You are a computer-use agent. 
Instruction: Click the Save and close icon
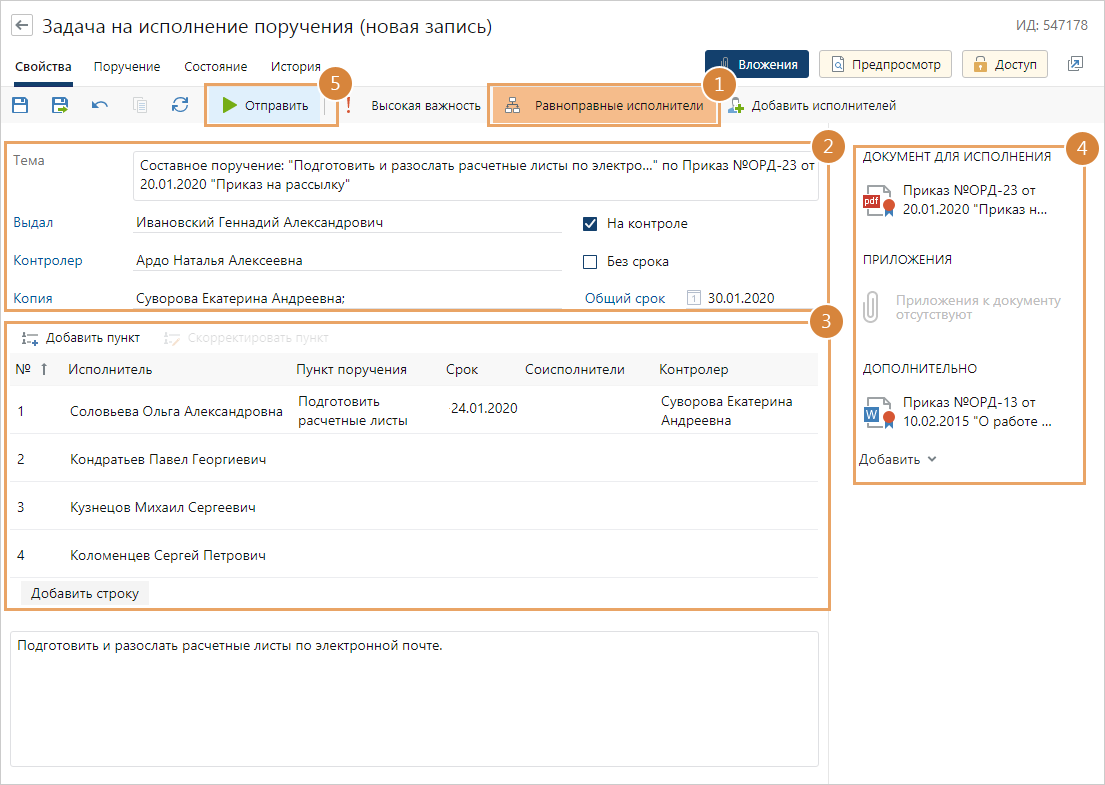tap(60, 105)
